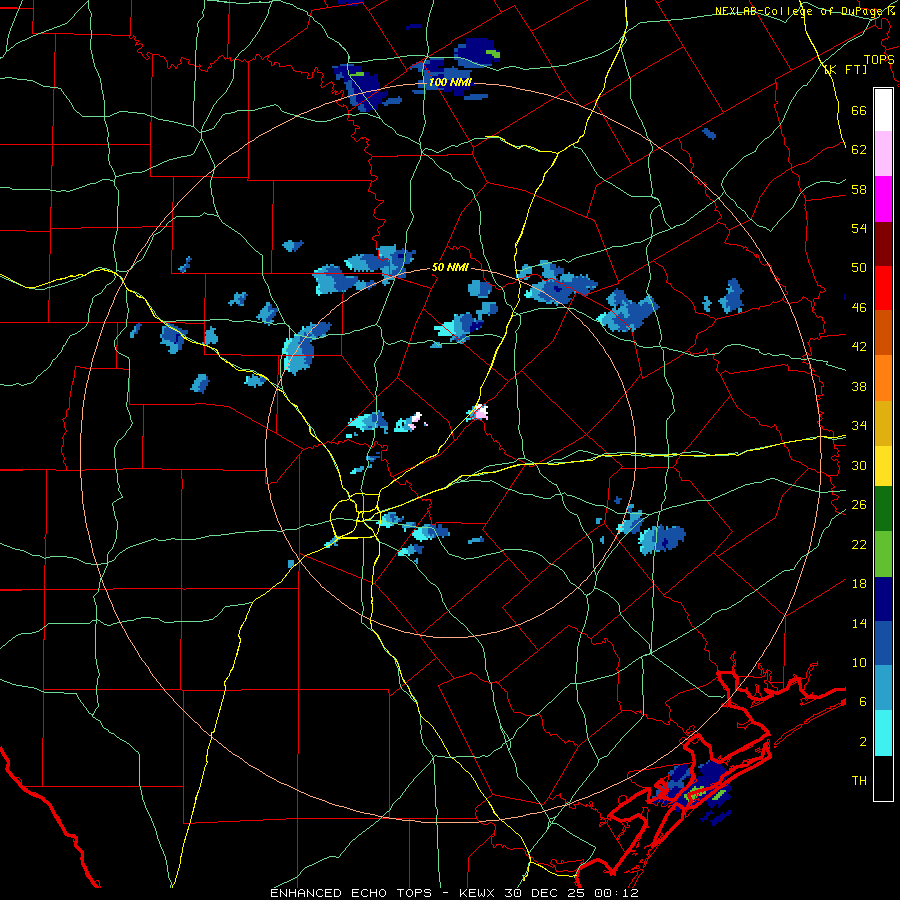The image size is (900, 900).
Task: Click the 100 NMI range ring label
Action: point(450,82)
